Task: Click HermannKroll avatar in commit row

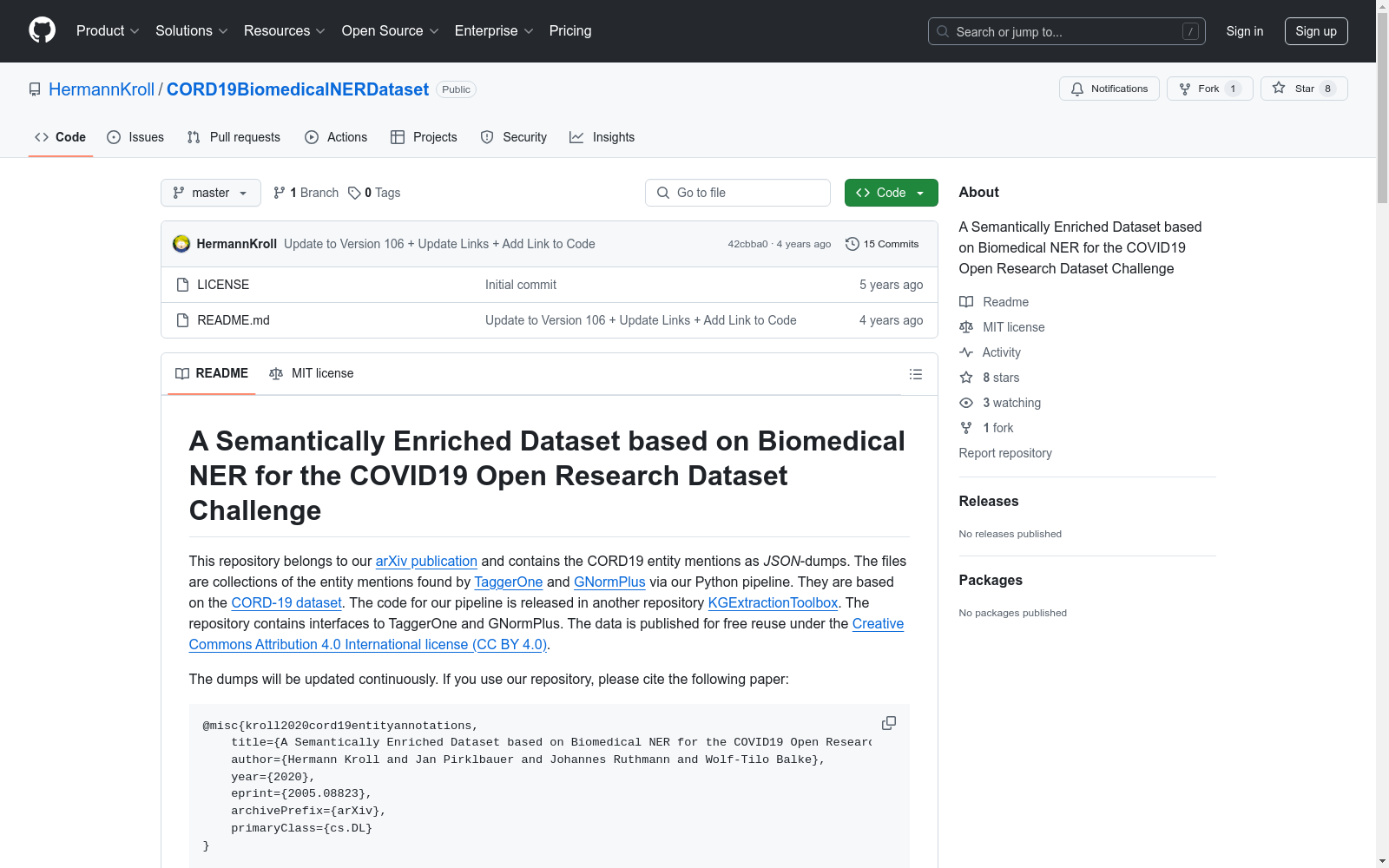Action: pos(181,244)
